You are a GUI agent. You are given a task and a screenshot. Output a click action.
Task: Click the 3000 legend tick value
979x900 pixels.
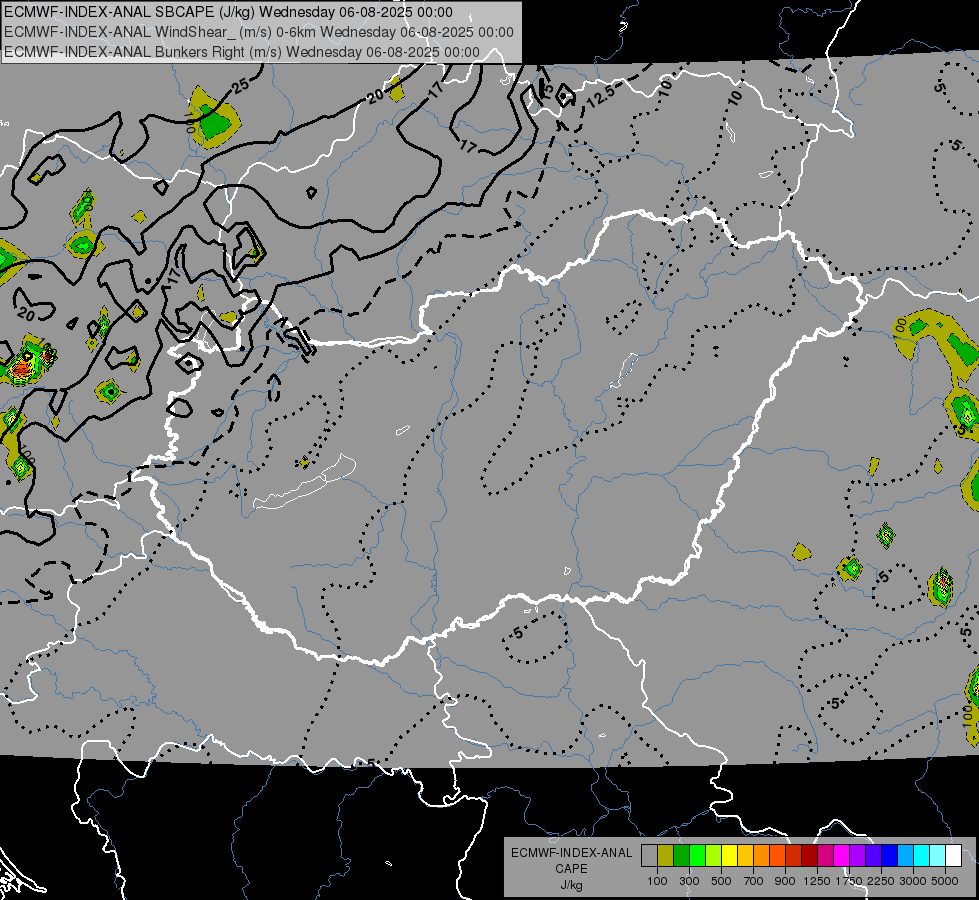pyautogui.click(x=913, y=881)
